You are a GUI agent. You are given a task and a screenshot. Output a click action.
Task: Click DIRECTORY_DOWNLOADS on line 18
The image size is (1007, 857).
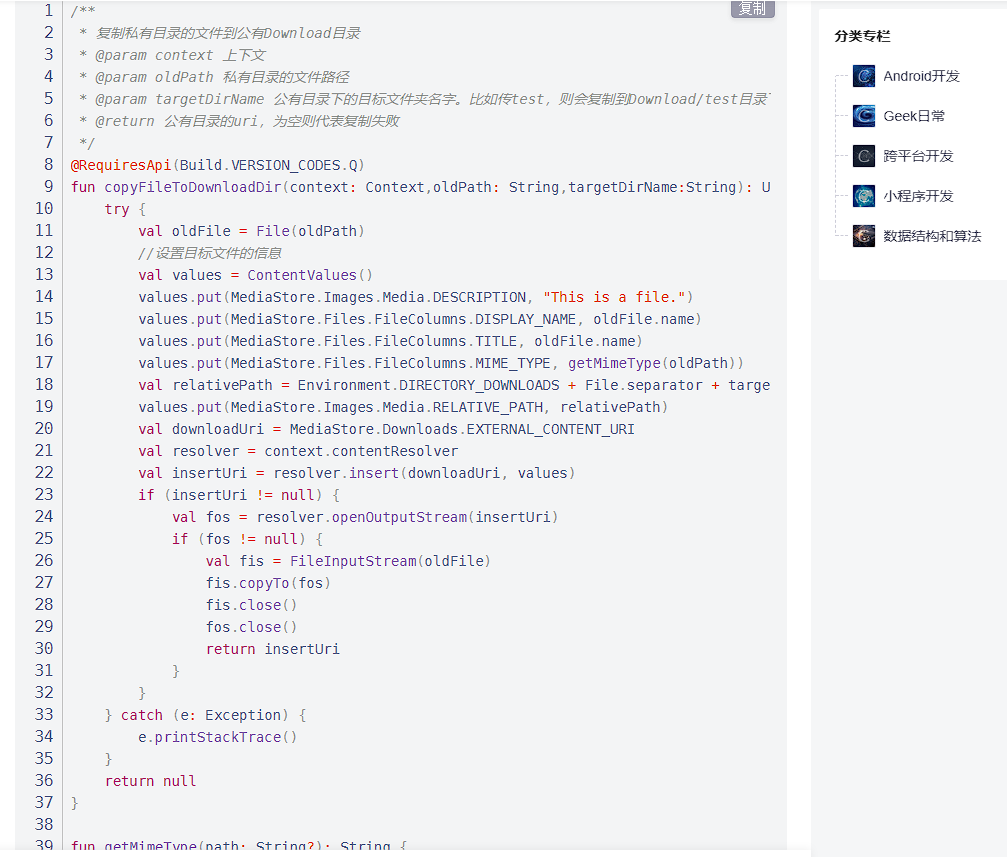coord(479,385)
